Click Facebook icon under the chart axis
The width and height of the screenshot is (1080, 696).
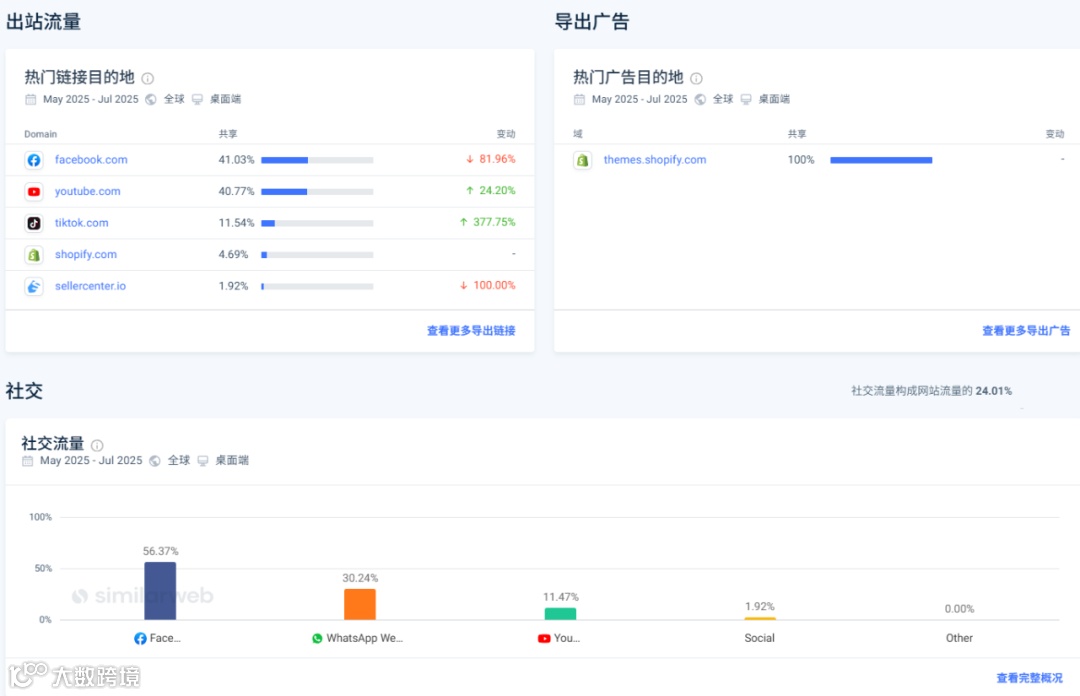tap(140, 638)
